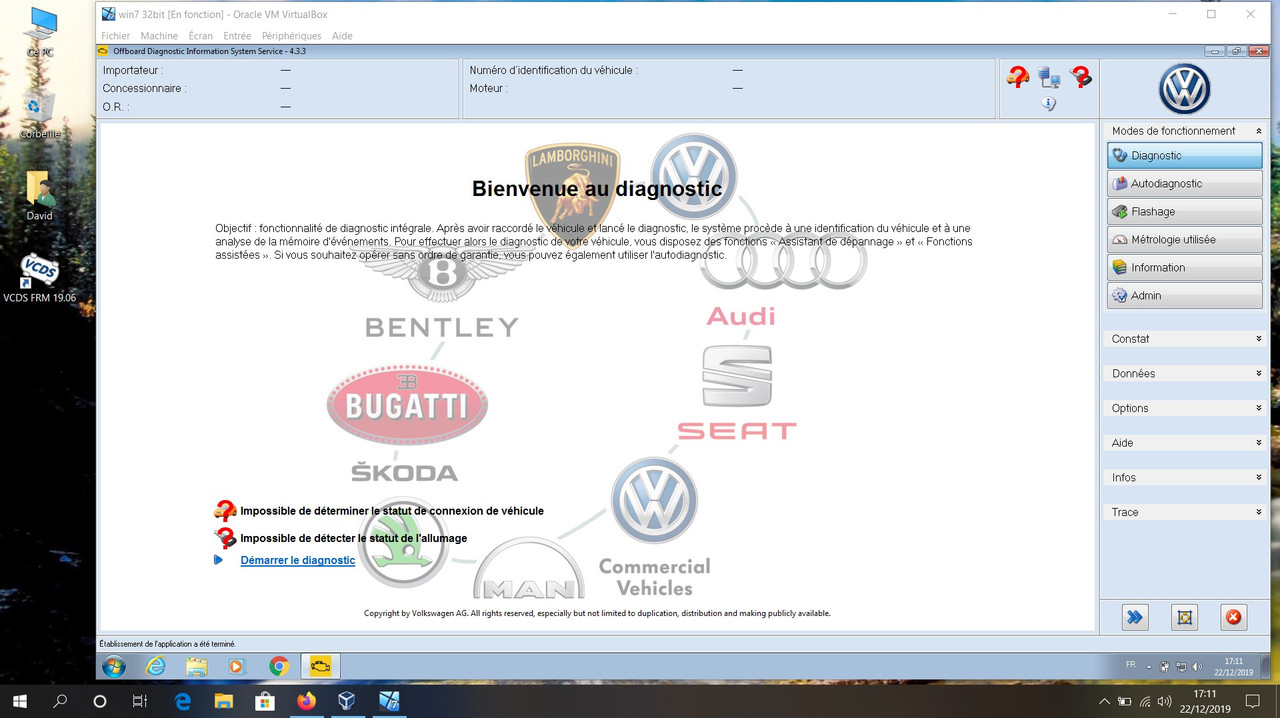Click warning icon beside ignition status message
This screenshot has height=718, width=1280.
225,538
